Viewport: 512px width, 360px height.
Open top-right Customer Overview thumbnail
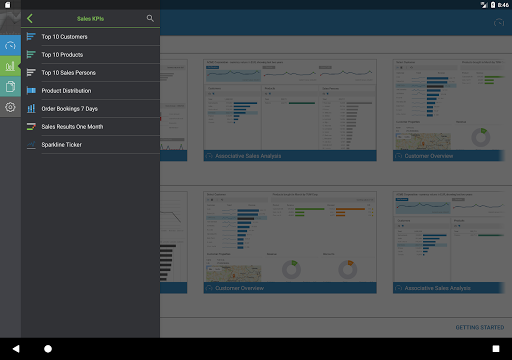[x=448, y=110]
